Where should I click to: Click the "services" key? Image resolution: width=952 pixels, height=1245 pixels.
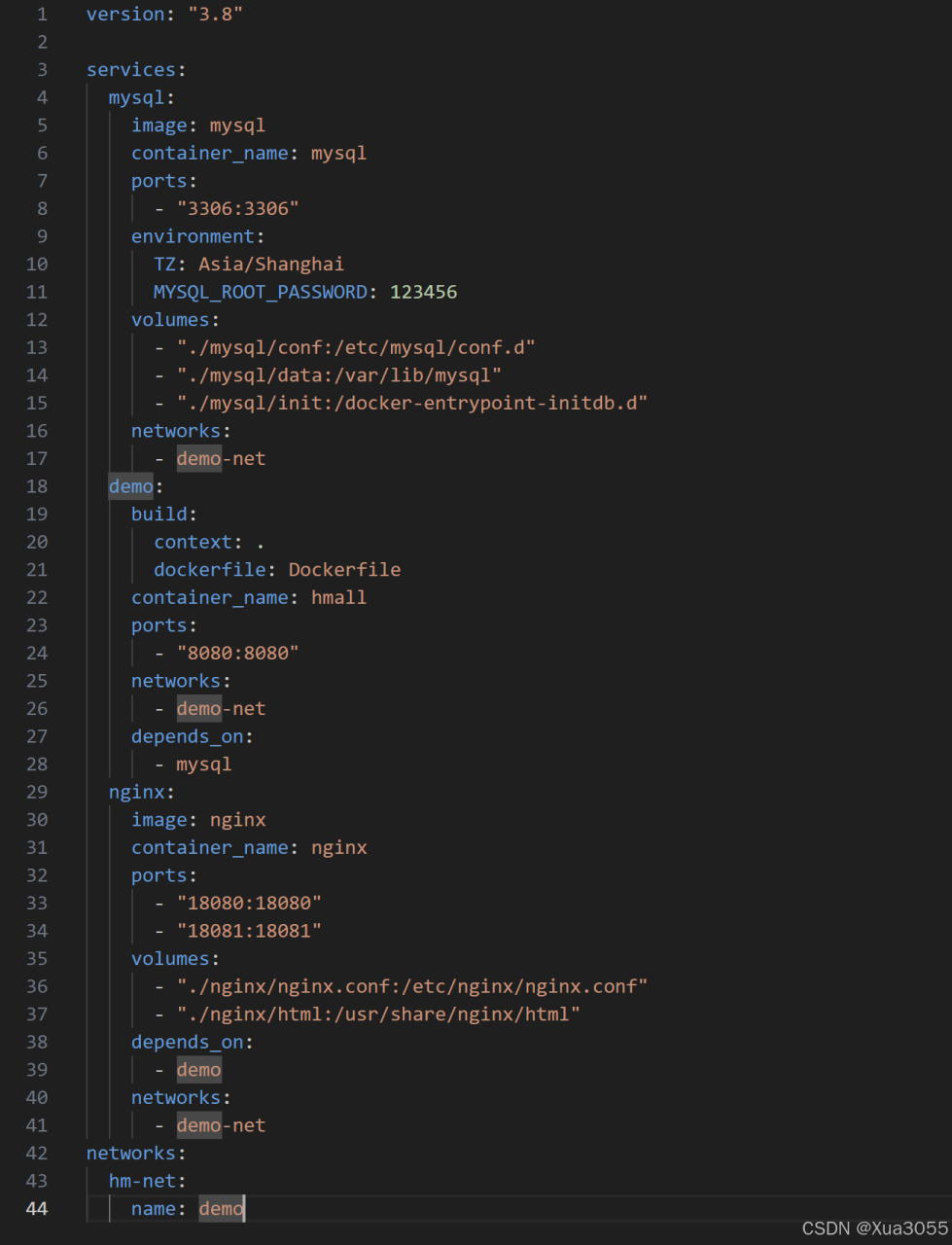131,70
